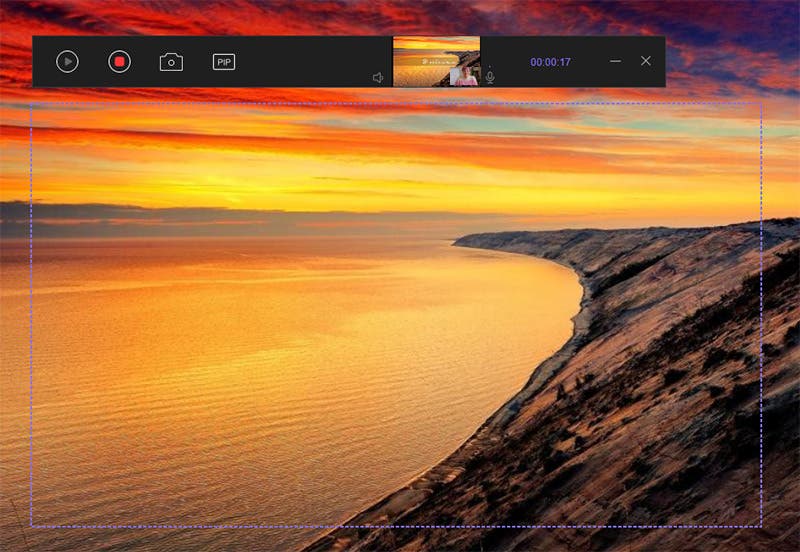
Task: Take a screenshot with camera icon
Action: 171,62
